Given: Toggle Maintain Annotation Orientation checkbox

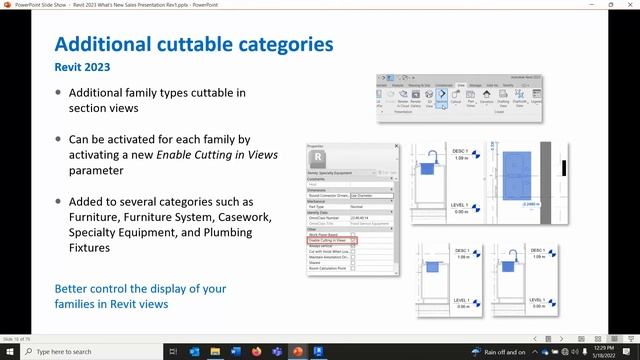Looking at the screenshot, I should pyautogui.click(x=353, y=257).
